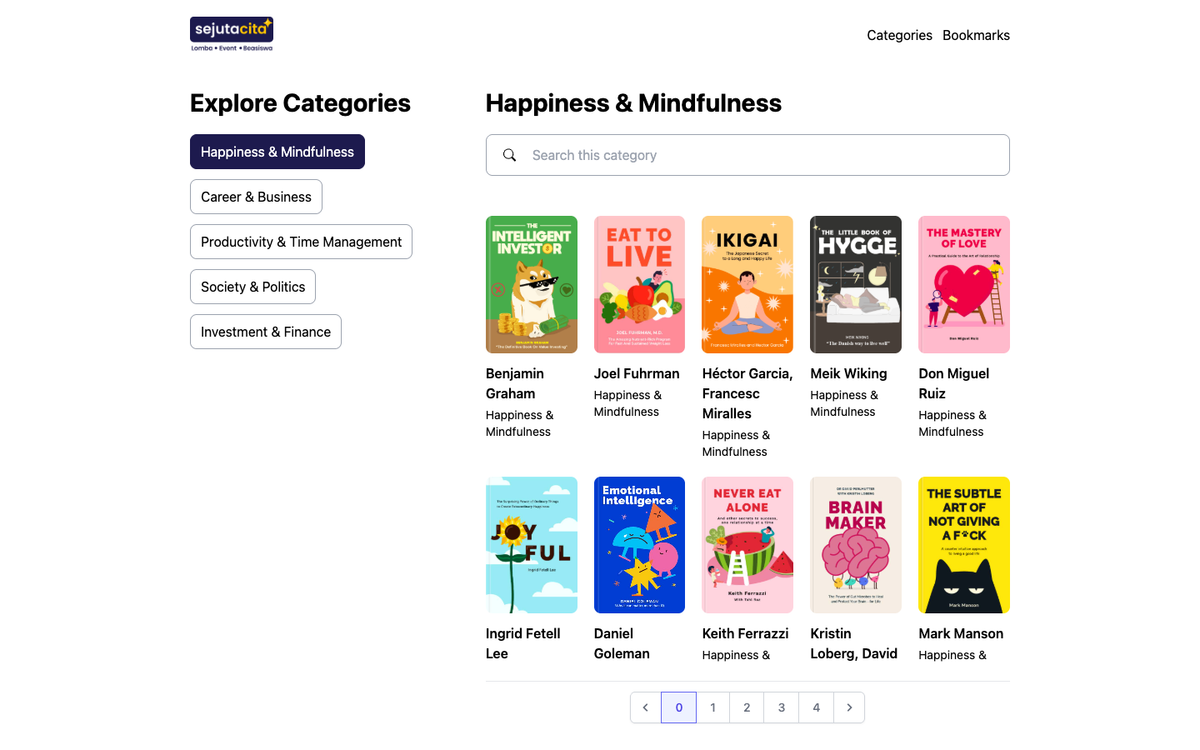The width and height of the screenshot is (1200, 750).
Task: Open Eat to Live book cover
Action: point(639,285)
